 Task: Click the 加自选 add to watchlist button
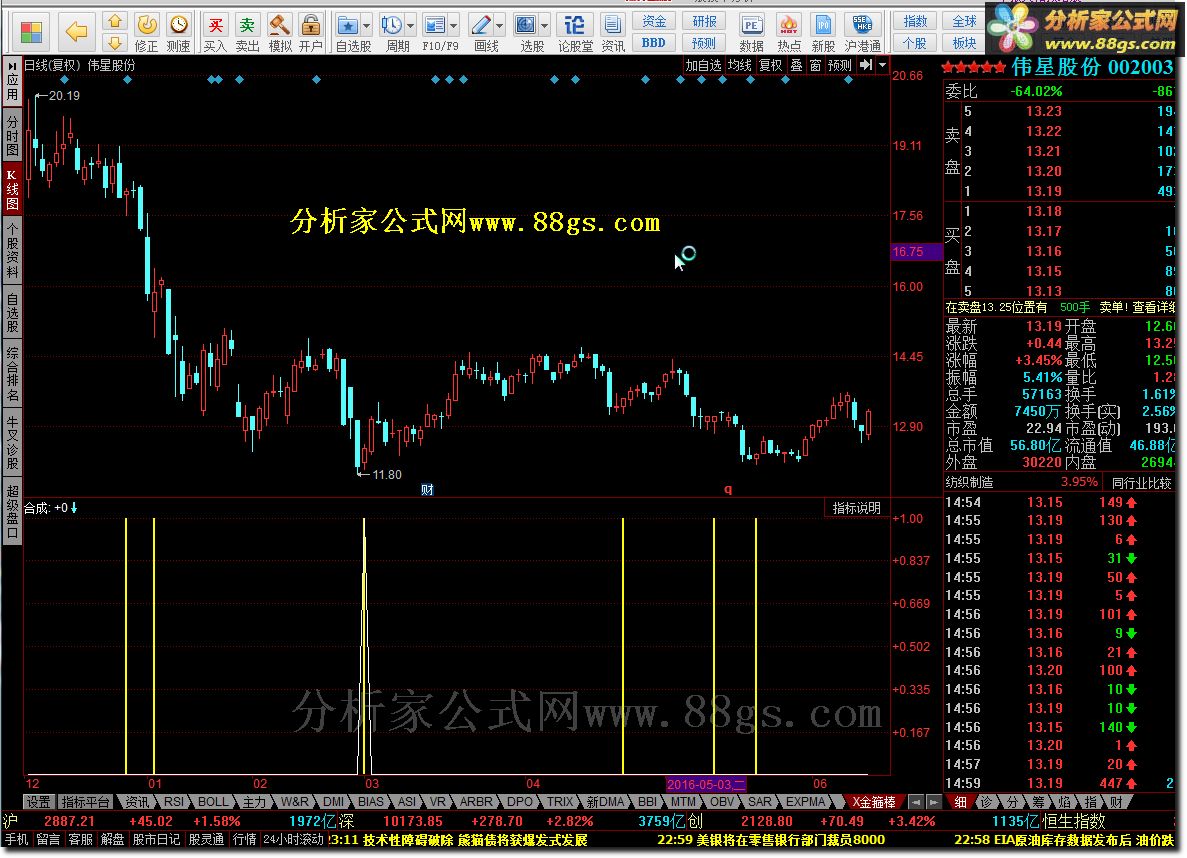703,66
